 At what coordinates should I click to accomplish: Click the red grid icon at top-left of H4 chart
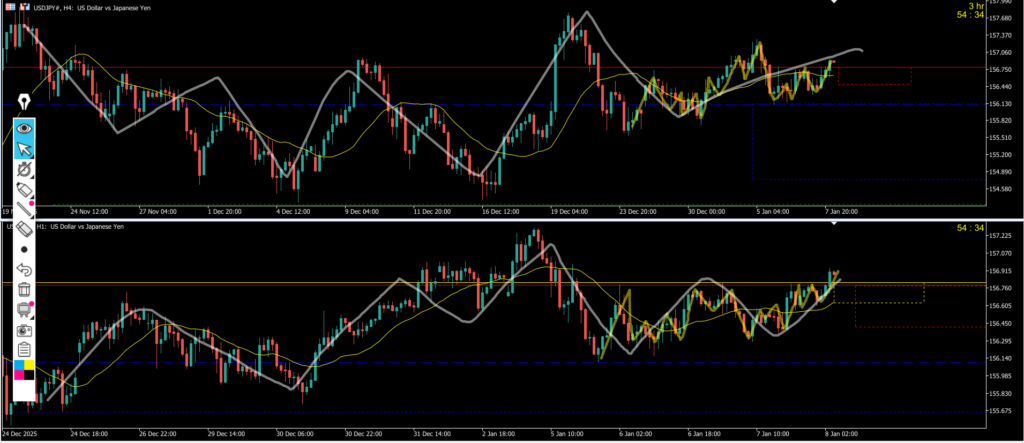(x=9, y=6)
